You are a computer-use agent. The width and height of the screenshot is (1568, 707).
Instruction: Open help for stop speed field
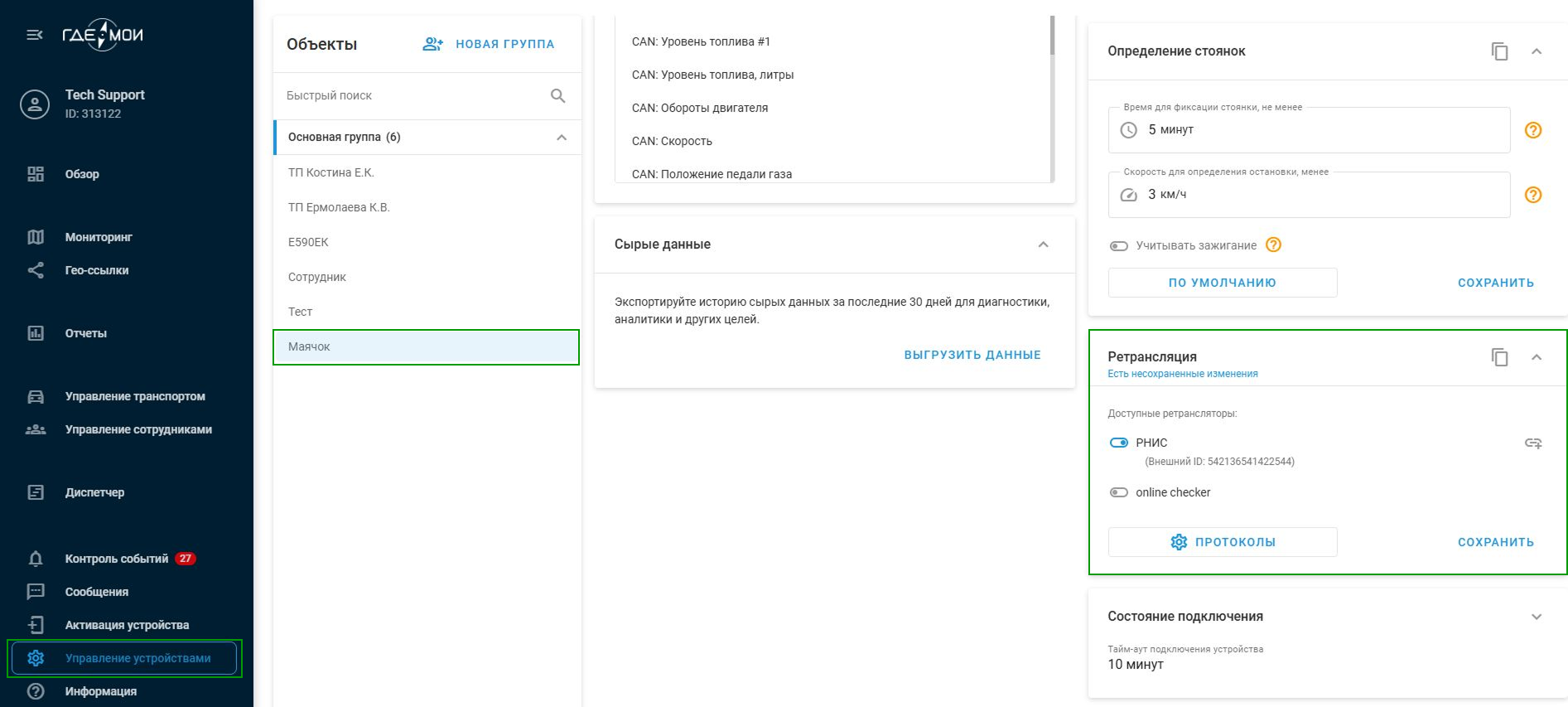coord(1533,195)
